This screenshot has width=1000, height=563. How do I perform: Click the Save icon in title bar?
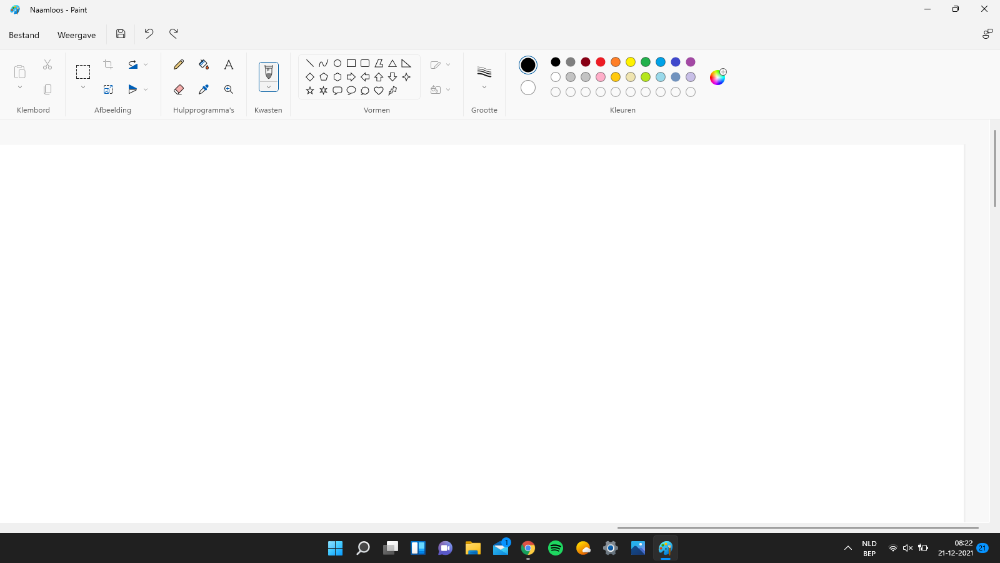121,34
